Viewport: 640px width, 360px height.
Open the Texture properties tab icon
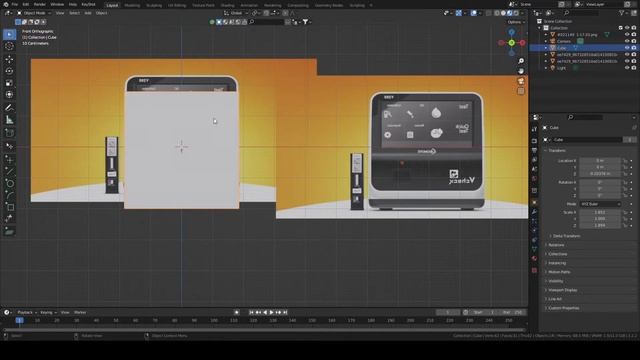534,270
